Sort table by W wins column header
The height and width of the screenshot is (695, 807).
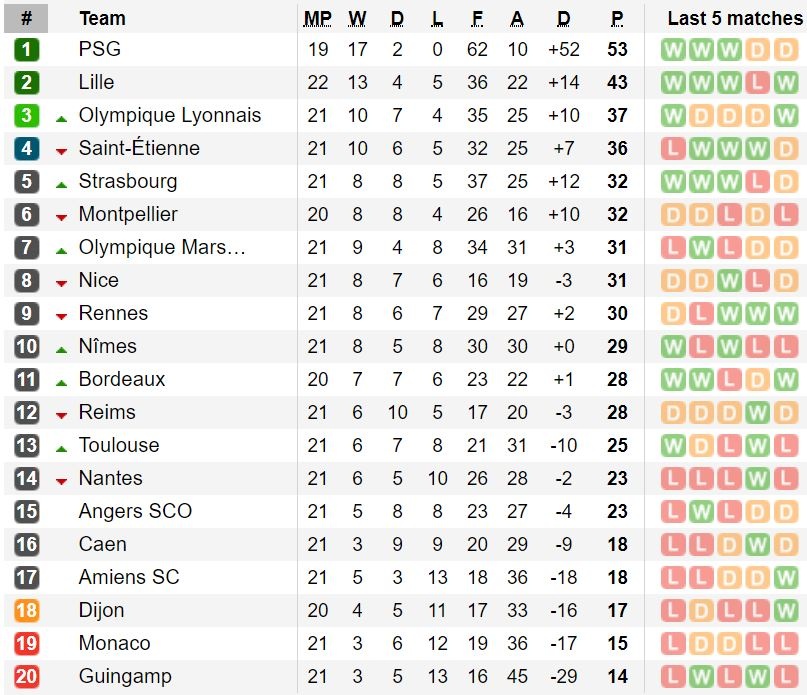click(357, 18)
